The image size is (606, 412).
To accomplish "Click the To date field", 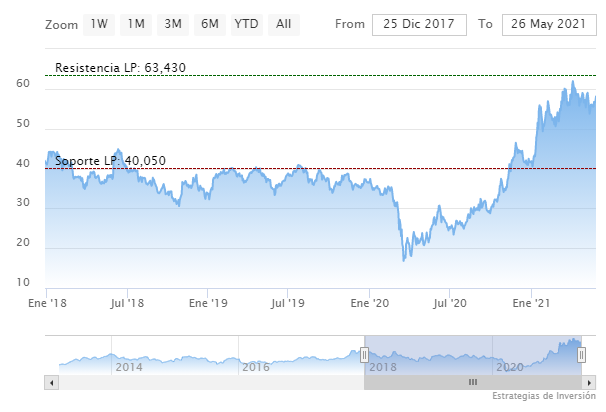I will click(x=548, y=23).
